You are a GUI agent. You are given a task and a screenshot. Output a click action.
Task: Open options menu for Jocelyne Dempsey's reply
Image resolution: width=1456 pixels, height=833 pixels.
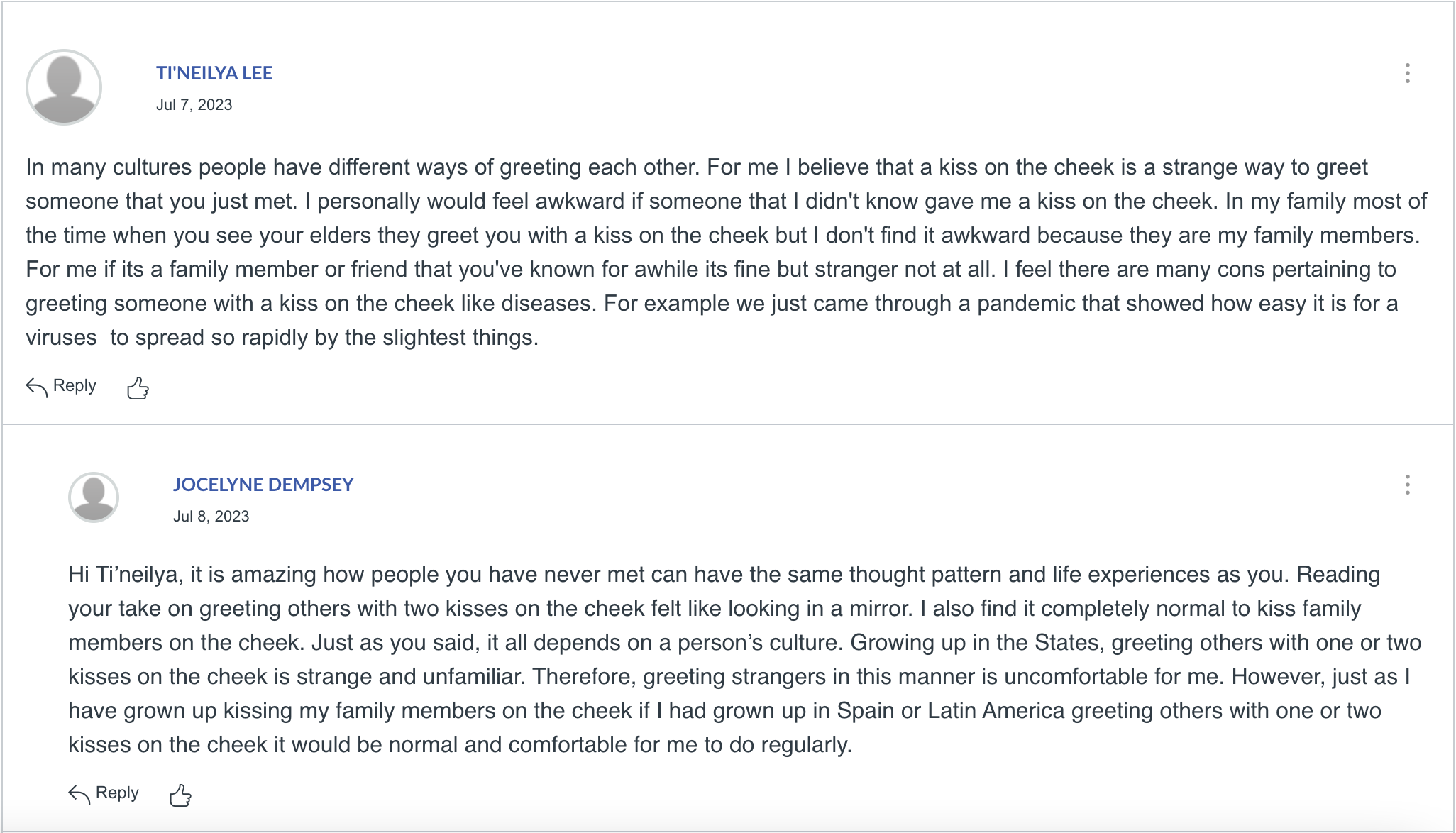pos(1408,485)
